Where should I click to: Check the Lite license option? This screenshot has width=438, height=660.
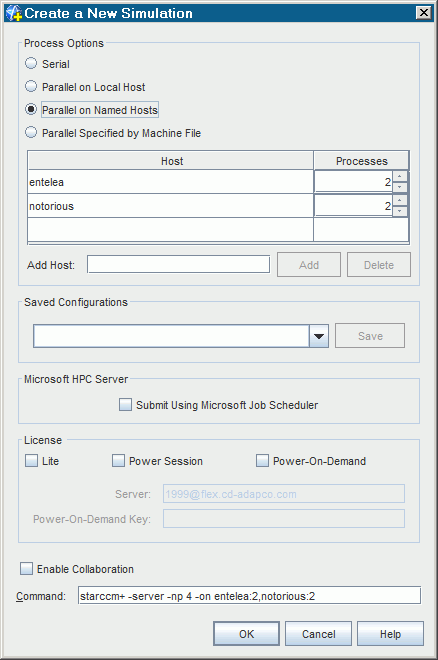tap(31, 460)
